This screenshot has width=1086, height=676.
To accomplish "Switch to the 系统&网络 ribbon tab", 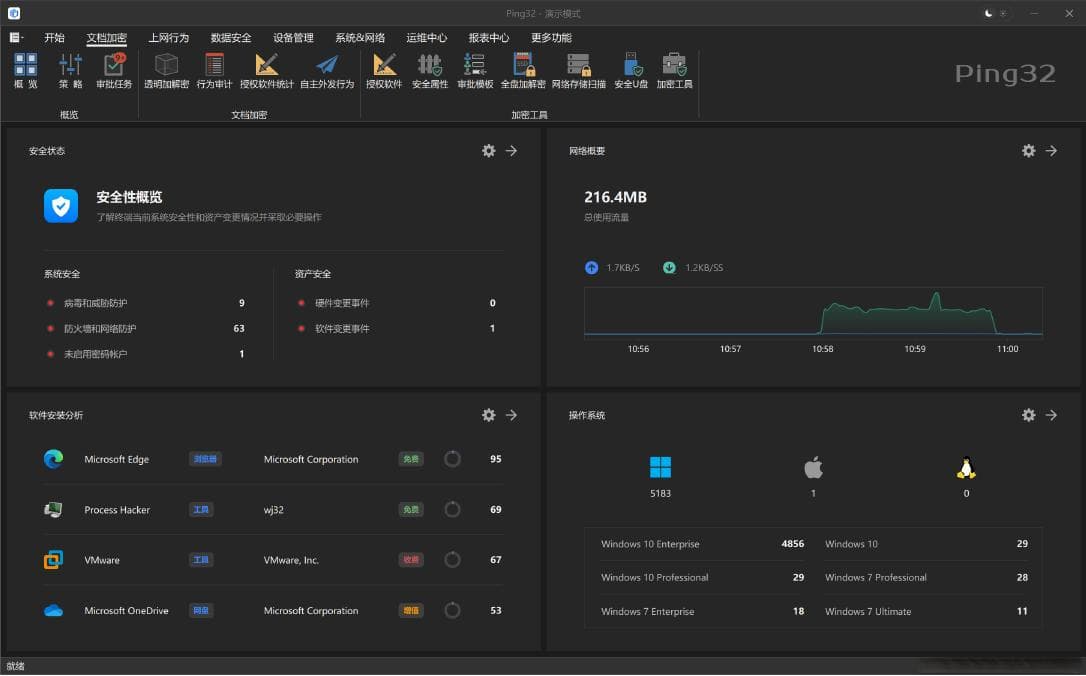I will pos(359,37).
